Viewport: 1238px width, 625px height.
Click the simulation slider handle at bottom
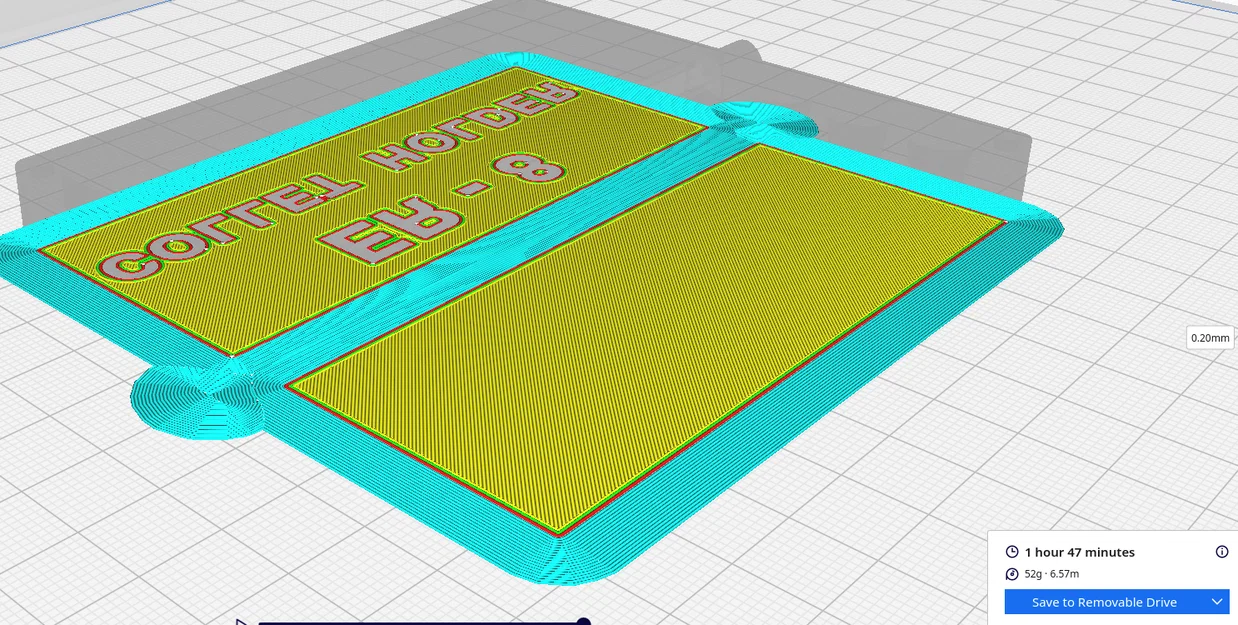[x=584, y=622]
